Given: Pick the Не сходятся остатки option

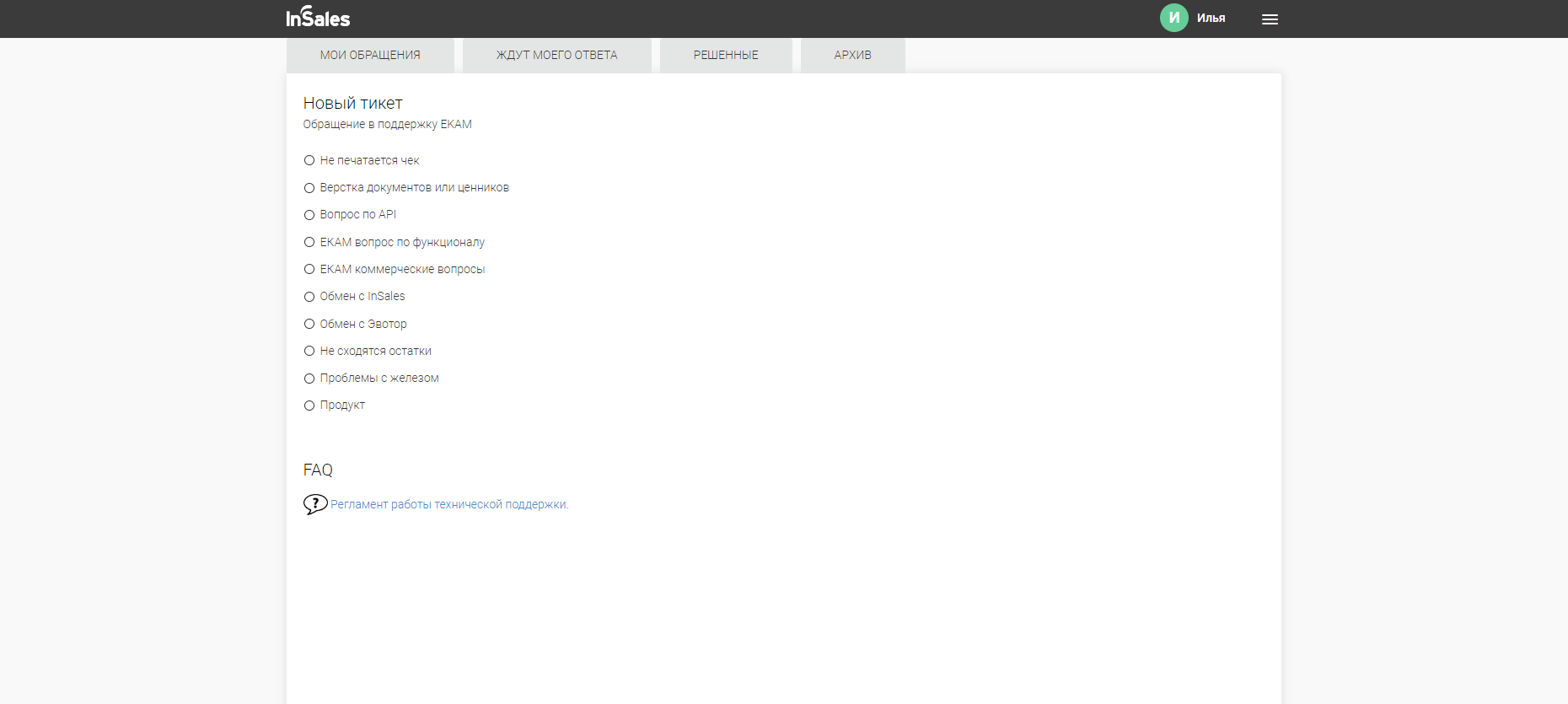Looking at the screenshot, I should pos(309,351).
